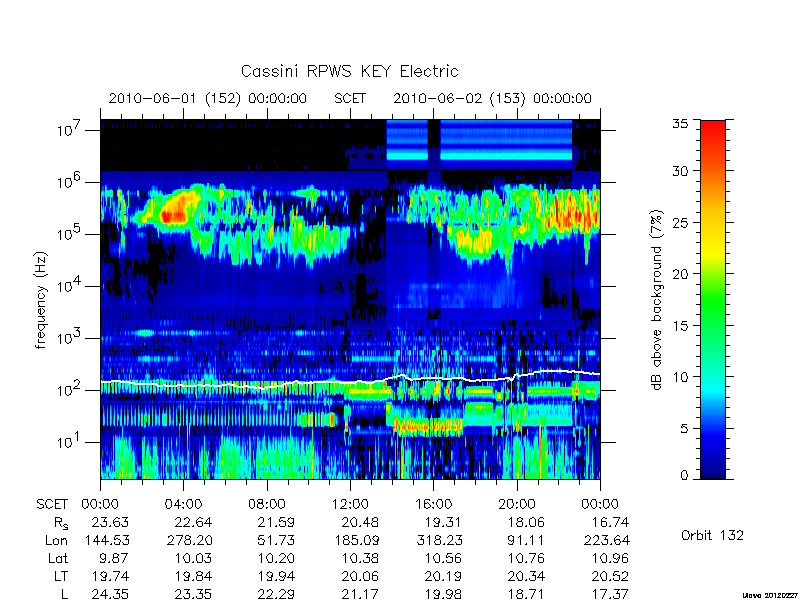Click the '08:00' time axis label
This screenshot has width=800, height=600.
[267, 504]
